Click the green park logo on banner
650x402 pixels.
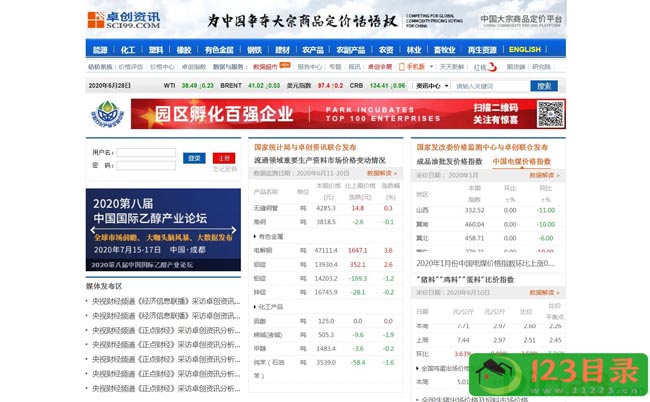[x=108, y=114]
